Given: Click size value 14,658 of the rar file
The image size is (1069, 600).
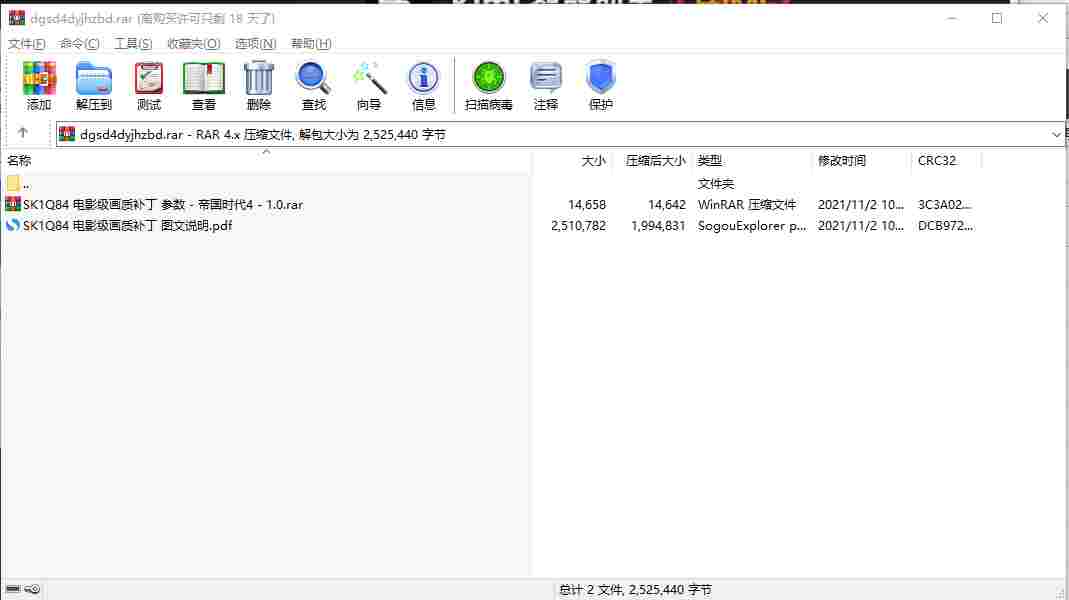Looking at the screenshot, I should click(x=587, y=205).
